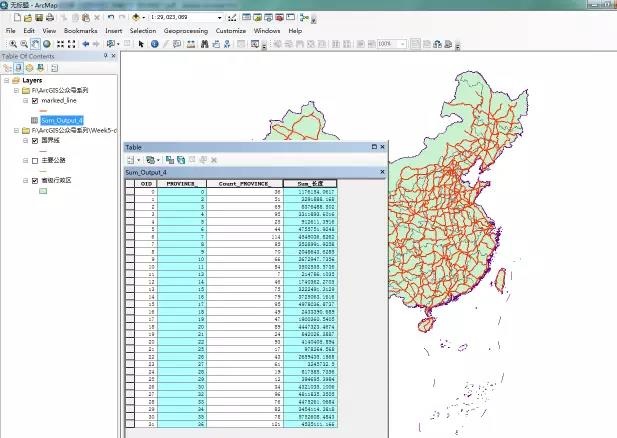Select the Sum_Output_4 table in the TOC
Viewport: 617px width, 438px height.
point(62,120)
